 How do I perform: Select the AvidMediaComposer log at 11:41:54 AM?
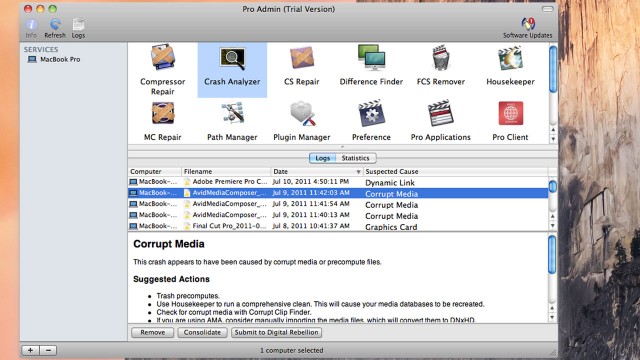(338, 204)
